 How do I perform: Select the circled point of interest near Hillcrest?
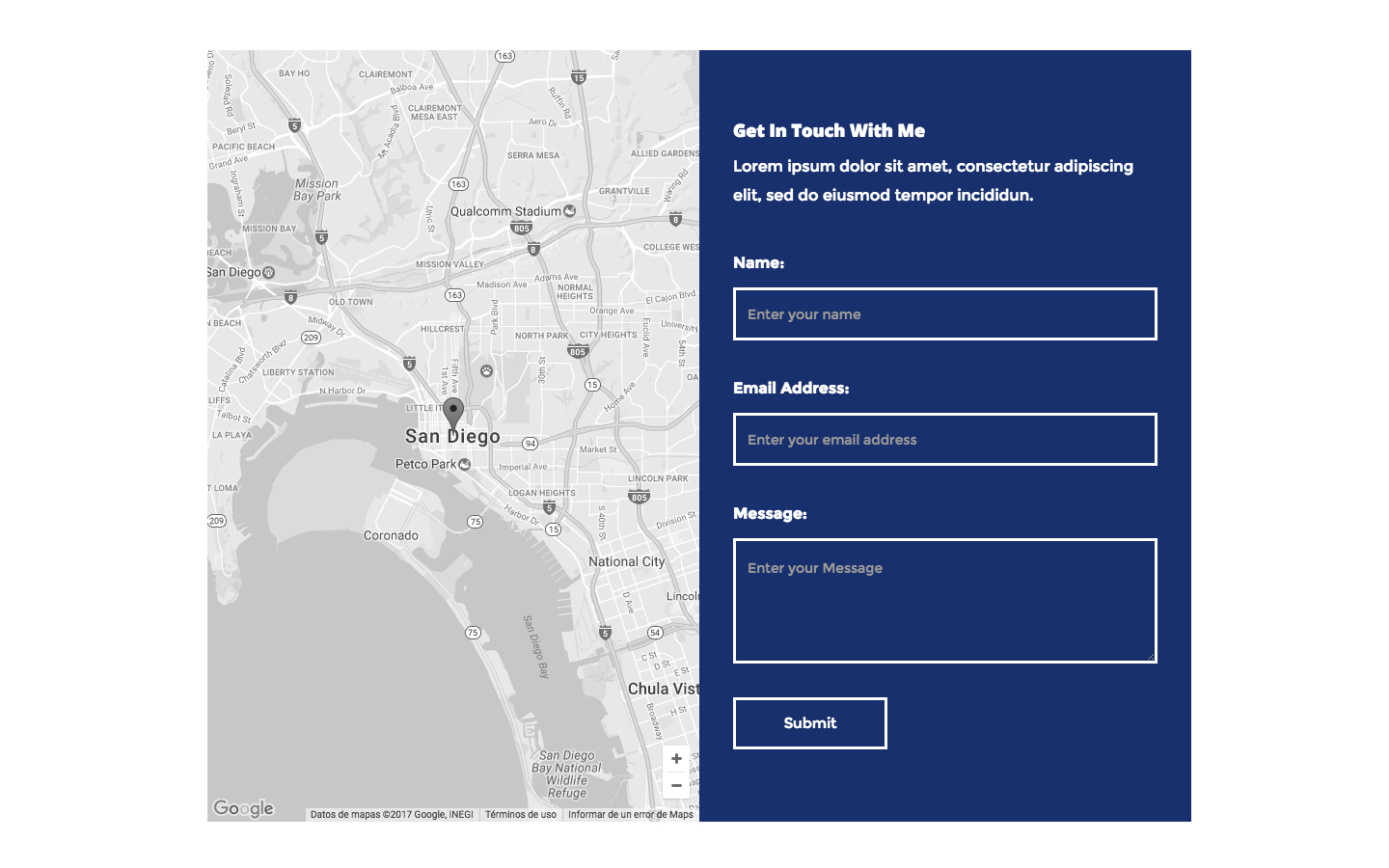click(486, 369)
